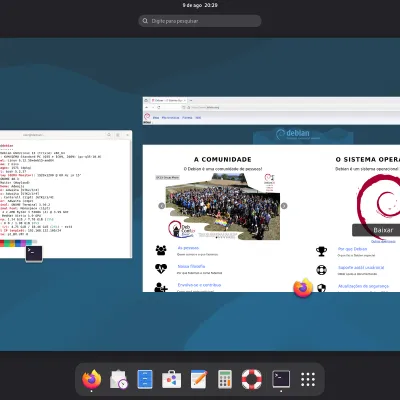The image size is (400, 400).
Task: Open the 'Atualizações de segurança' link
Action: [x=363, y=286]
